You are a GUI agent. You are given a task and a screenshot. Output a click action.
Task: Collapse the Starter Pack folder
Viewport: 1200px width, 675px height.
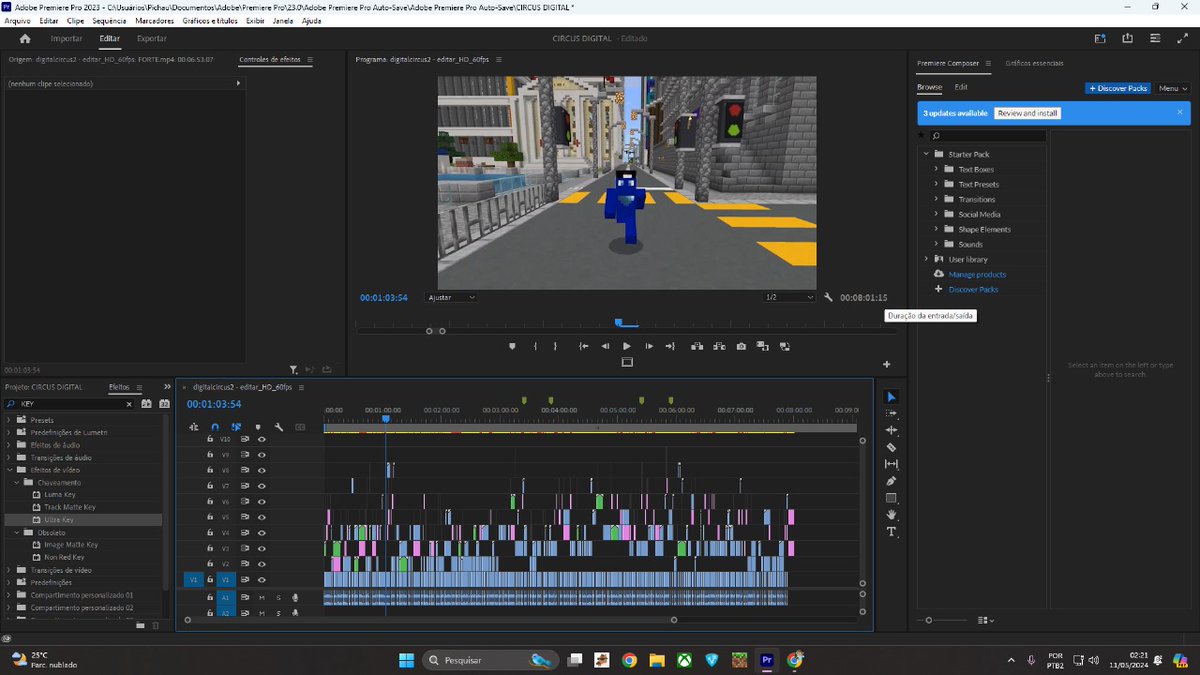[x=925, y=154]
